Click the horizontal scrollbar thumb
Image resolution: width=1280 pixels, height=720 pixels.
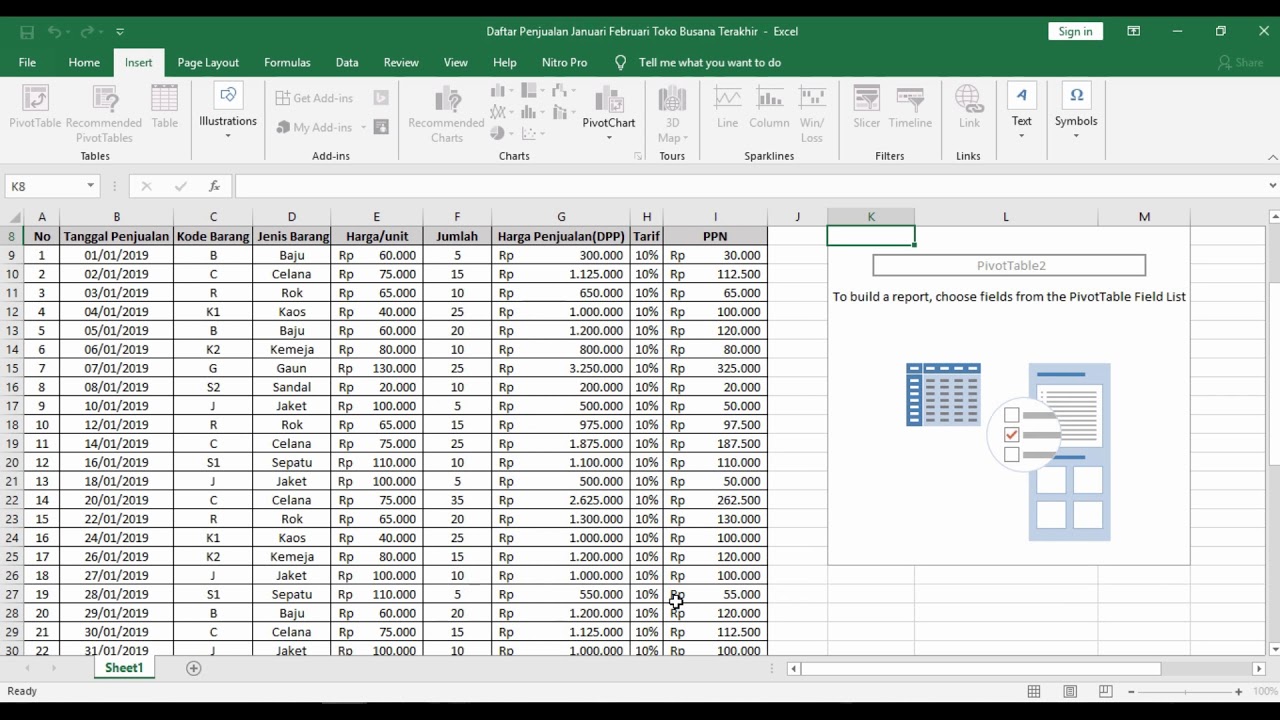980,668
